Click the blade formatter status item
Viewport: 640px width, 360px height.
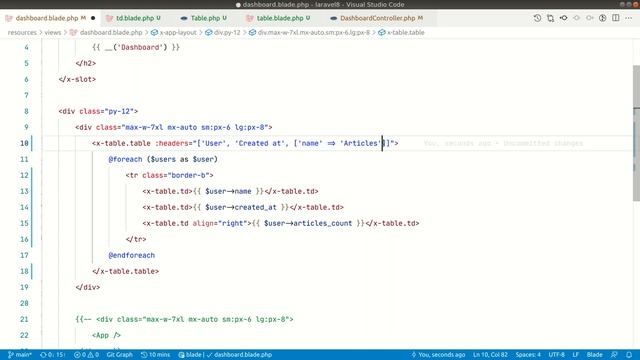click(x=190, y=354)
